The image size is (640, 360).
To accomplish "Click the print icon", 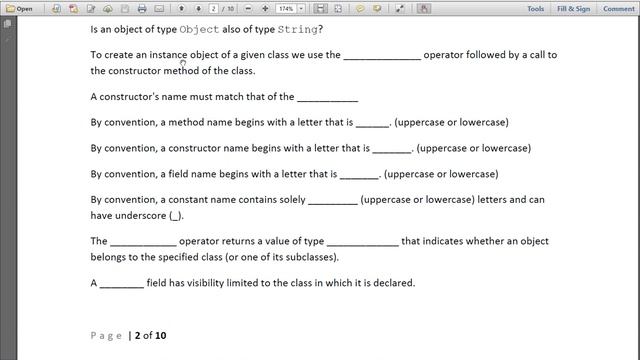I will (x=142, y=9).
